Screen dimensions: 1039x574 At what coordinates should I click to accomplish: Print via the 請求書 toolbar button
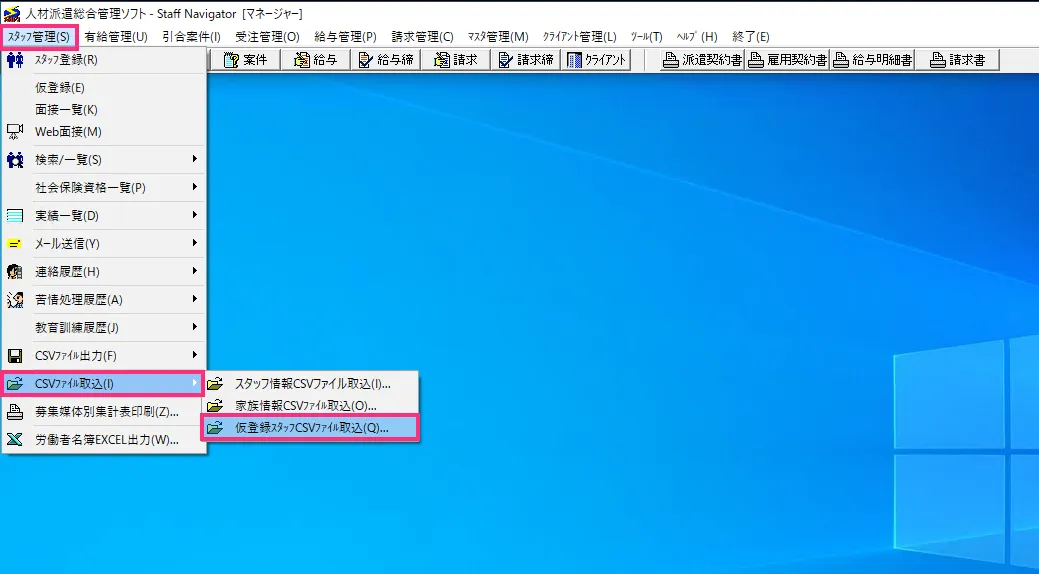click(x=957, y=60)
